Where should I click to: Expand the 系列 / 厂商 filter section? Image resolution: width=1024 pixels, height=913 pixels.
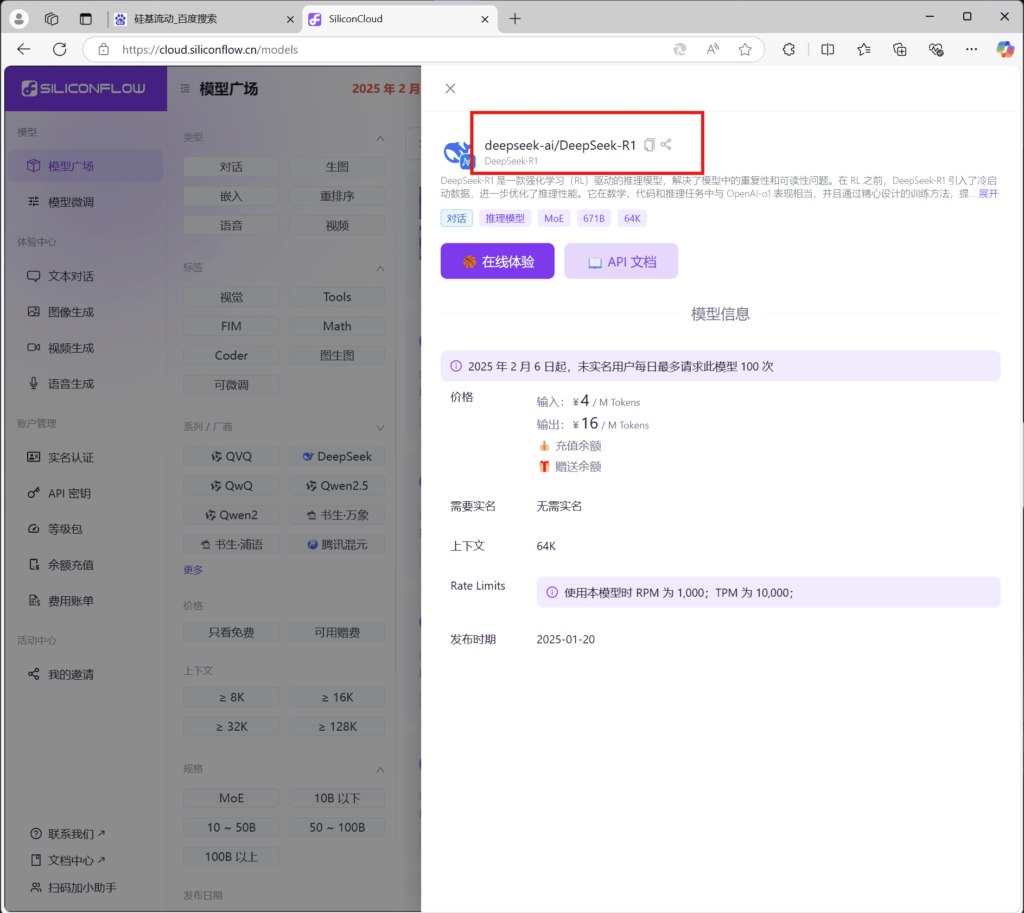[381, 428]
